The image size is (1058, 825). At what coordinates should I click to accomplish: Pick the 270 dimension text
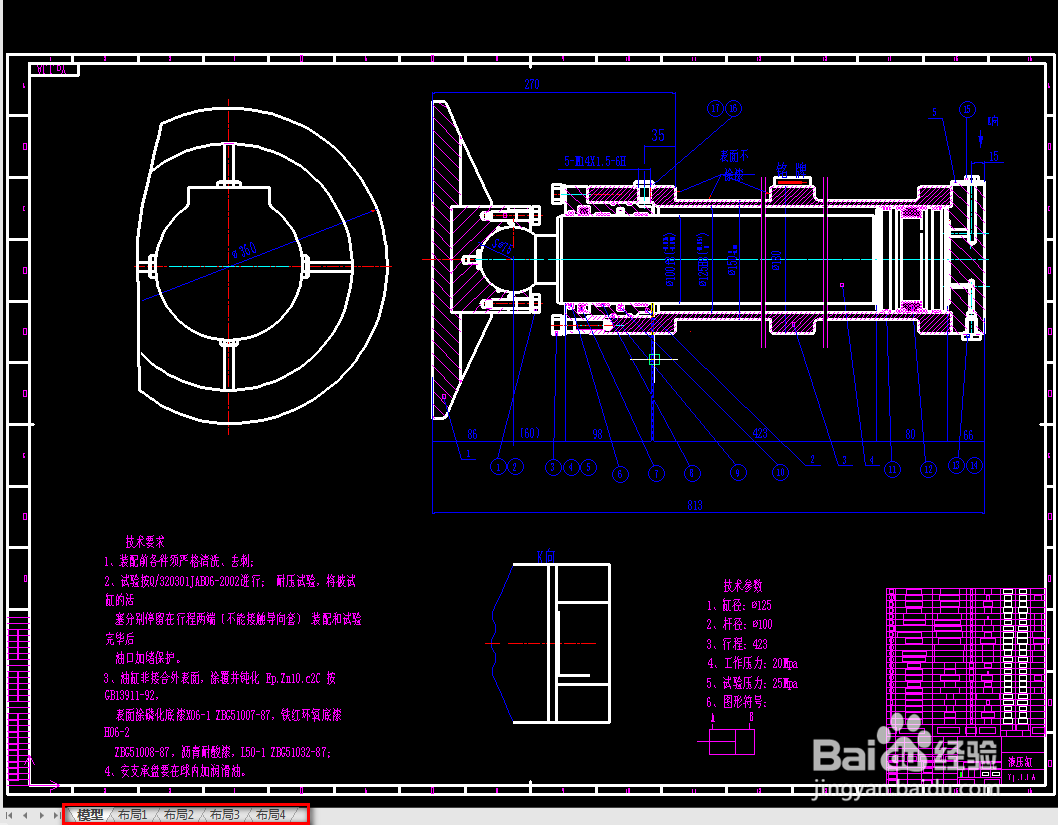coord(532,84)
